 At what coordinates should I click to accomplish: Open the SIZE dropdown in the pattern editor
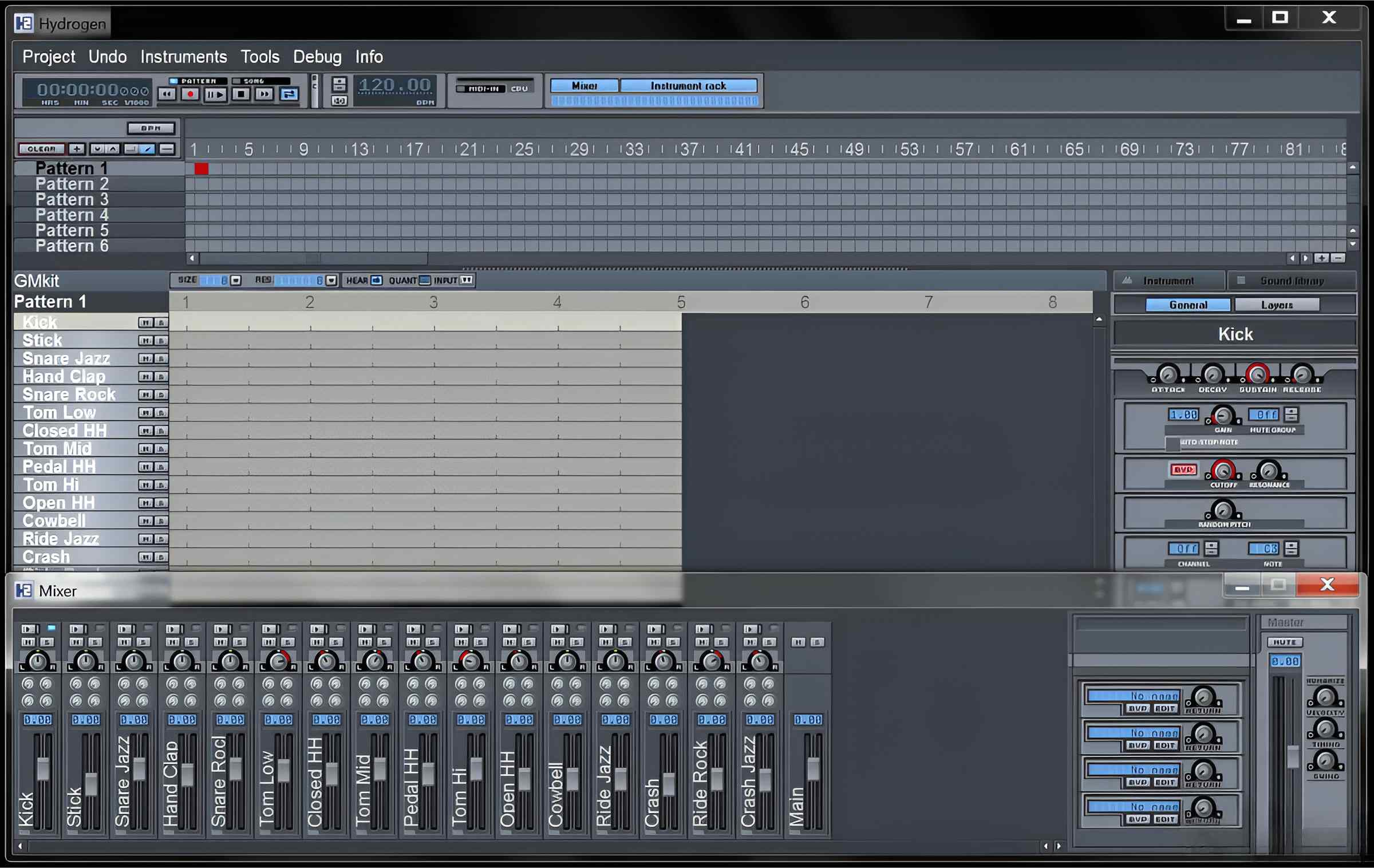(x=235, y=280)
